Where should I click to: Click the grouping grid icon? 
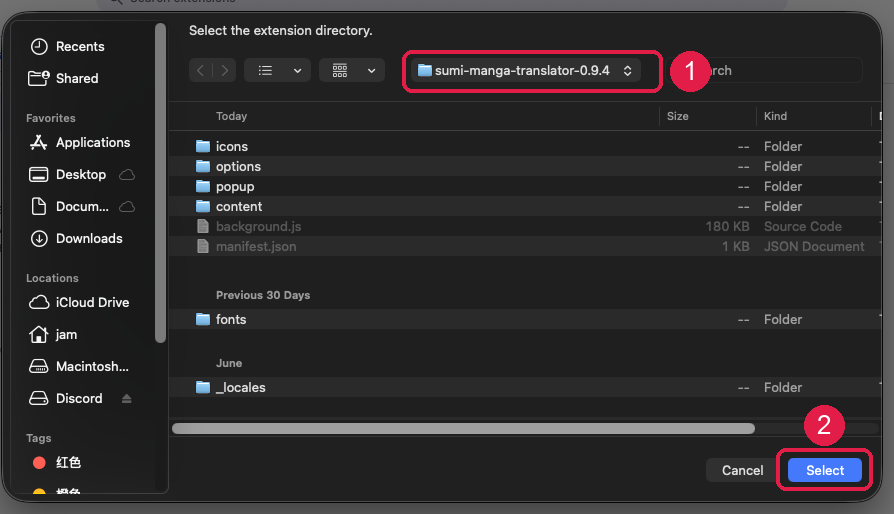click(340, 70)
